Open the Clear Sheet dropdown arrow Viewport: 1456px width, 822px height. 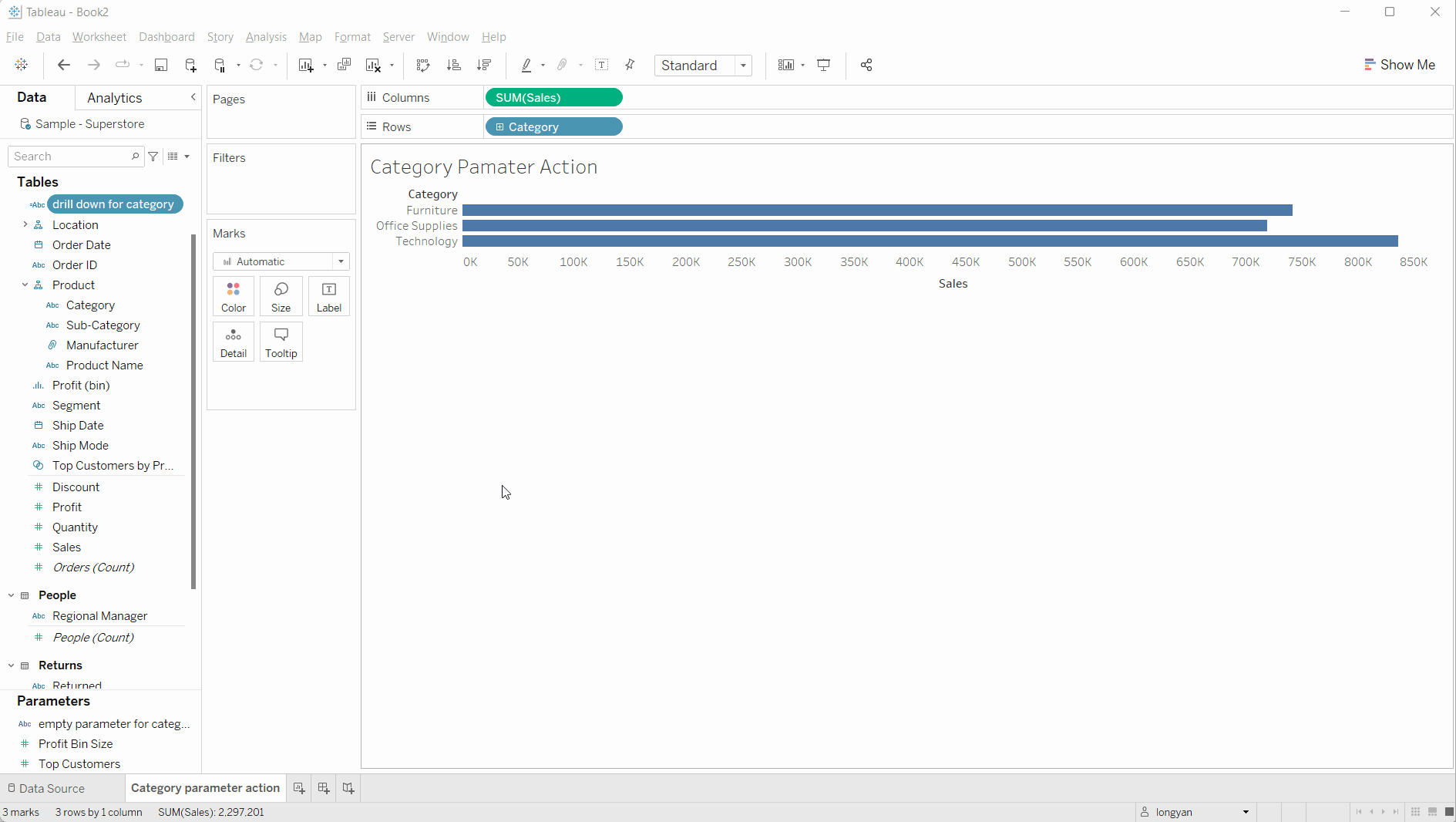[x=392, y=66]
